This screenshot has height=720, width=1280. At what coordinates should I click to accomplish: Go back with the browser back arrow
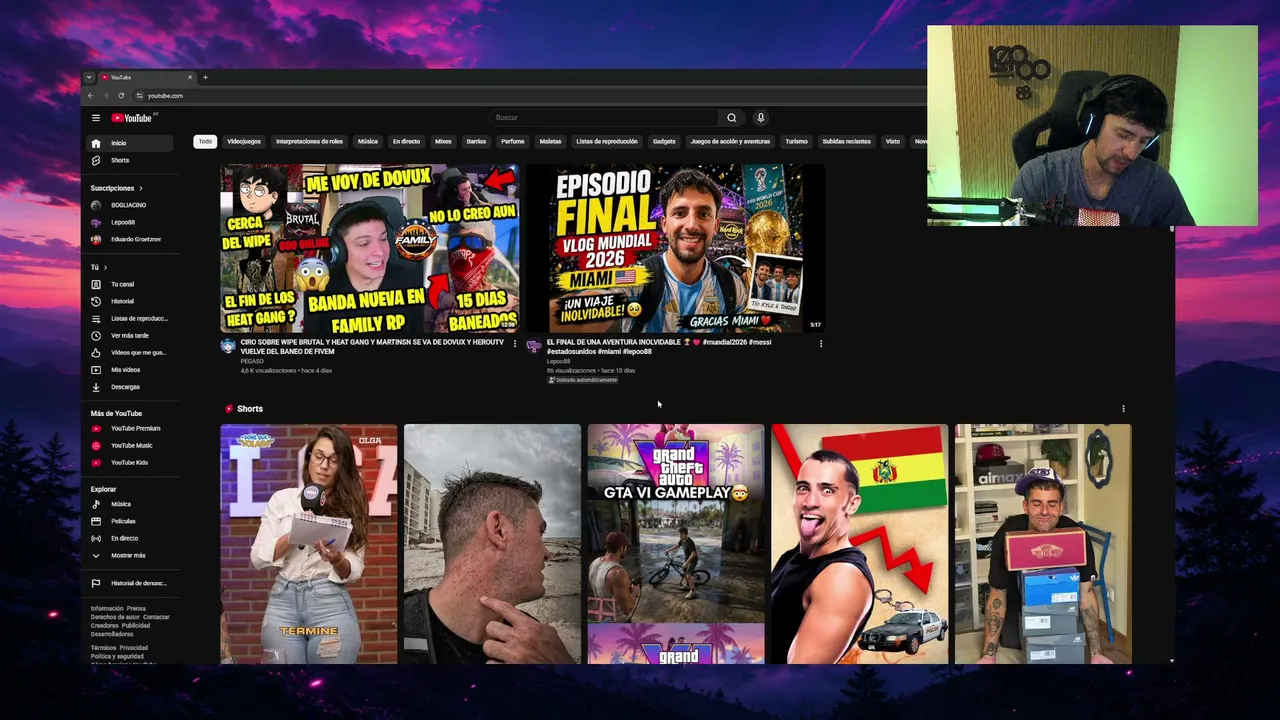90,96
